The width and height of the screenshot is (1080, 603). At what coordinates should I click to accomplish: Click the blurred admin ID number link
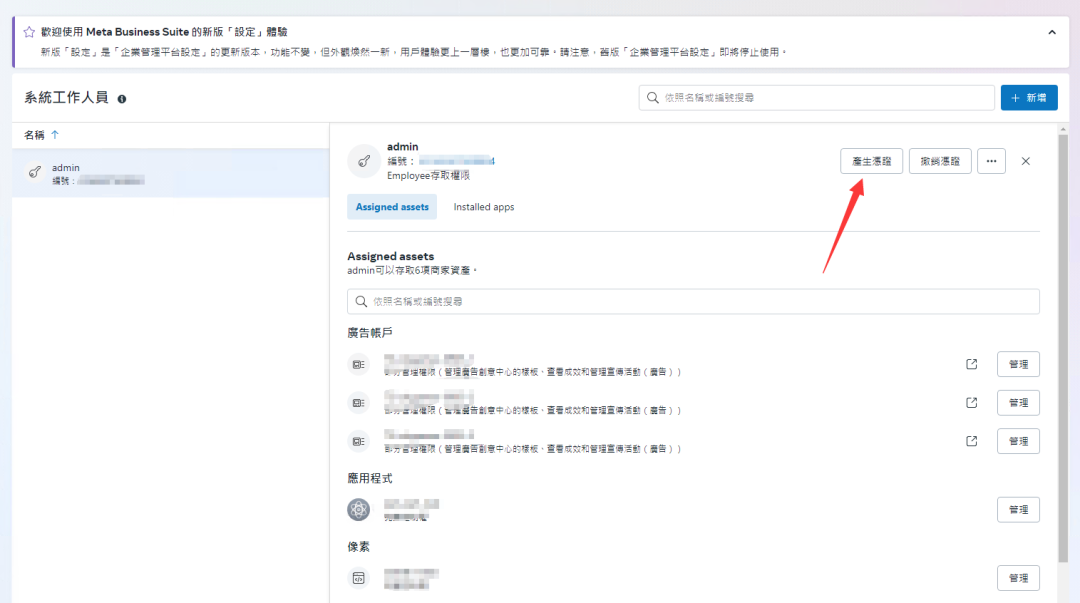456,161
